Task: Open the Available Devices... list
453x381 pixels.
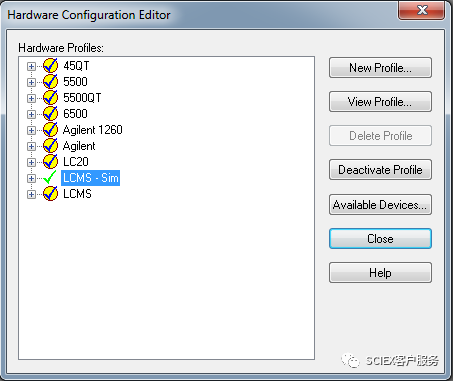Action: pyautogui.click(x=380, y=204)
